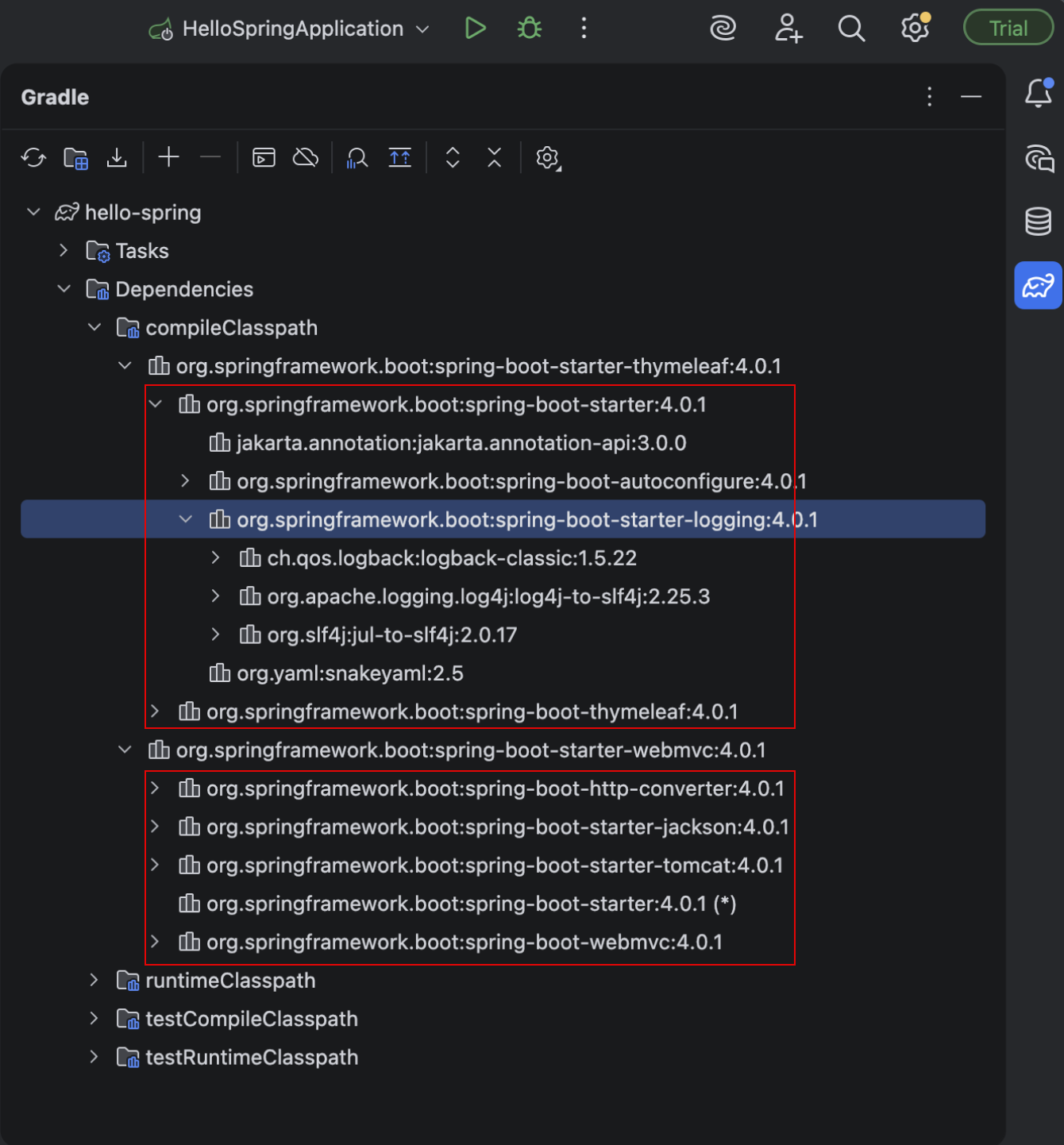This screenshot has height=1145, width=1064.
Task: Run HelloSpringApplication with the green play button
Action: point(475,29)
